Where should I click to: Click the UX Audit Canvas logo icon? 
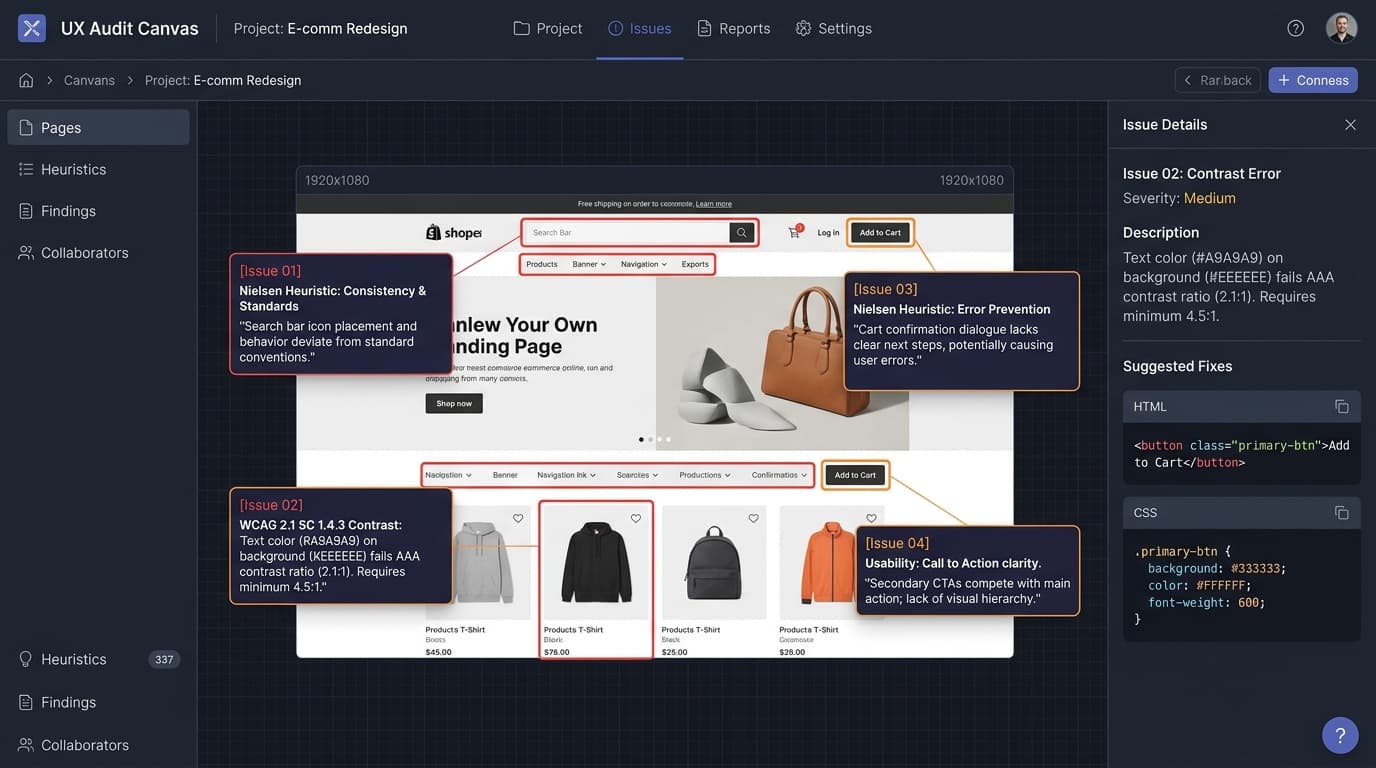click(x=32, y=28)
